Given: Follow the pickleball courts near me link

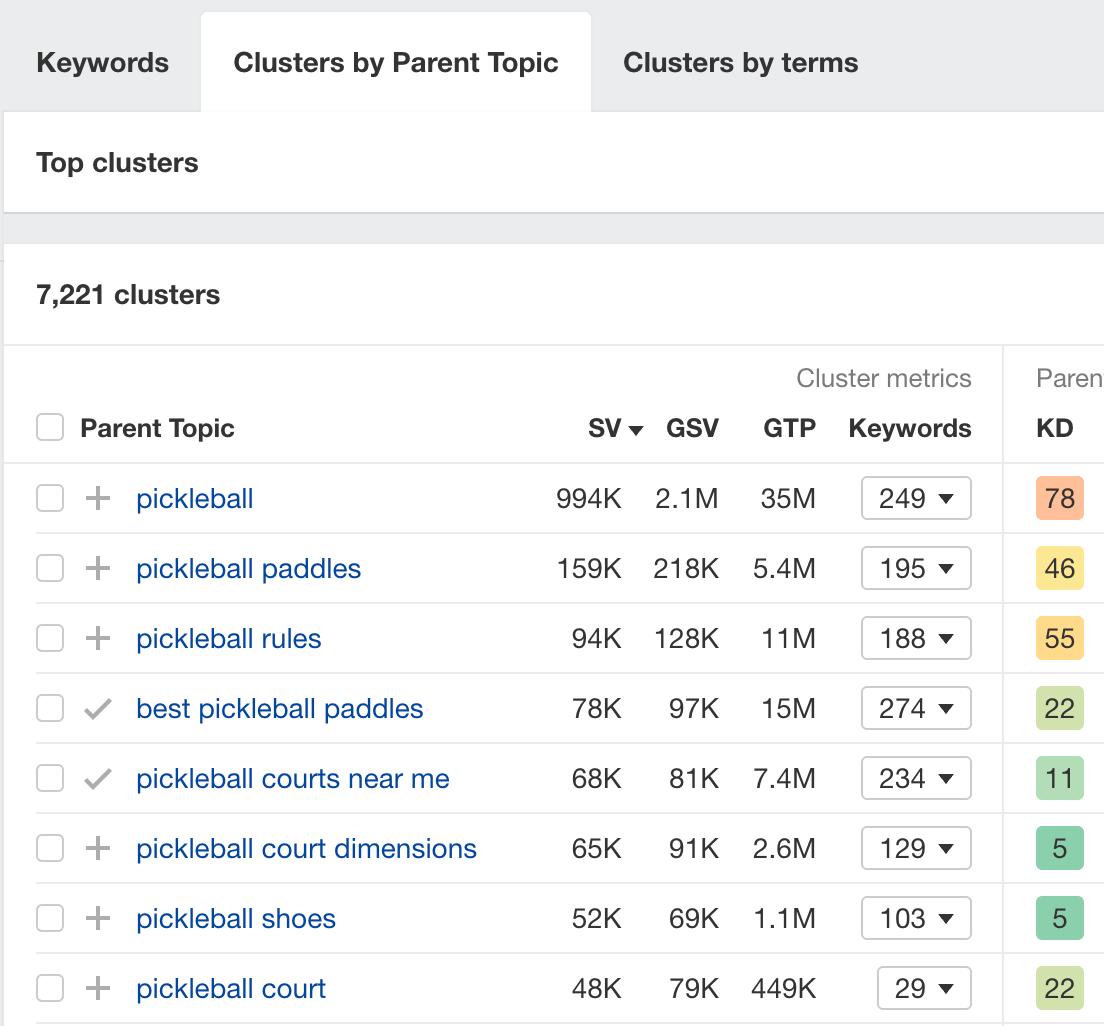Looking at the screenshot, I should 292,778.
